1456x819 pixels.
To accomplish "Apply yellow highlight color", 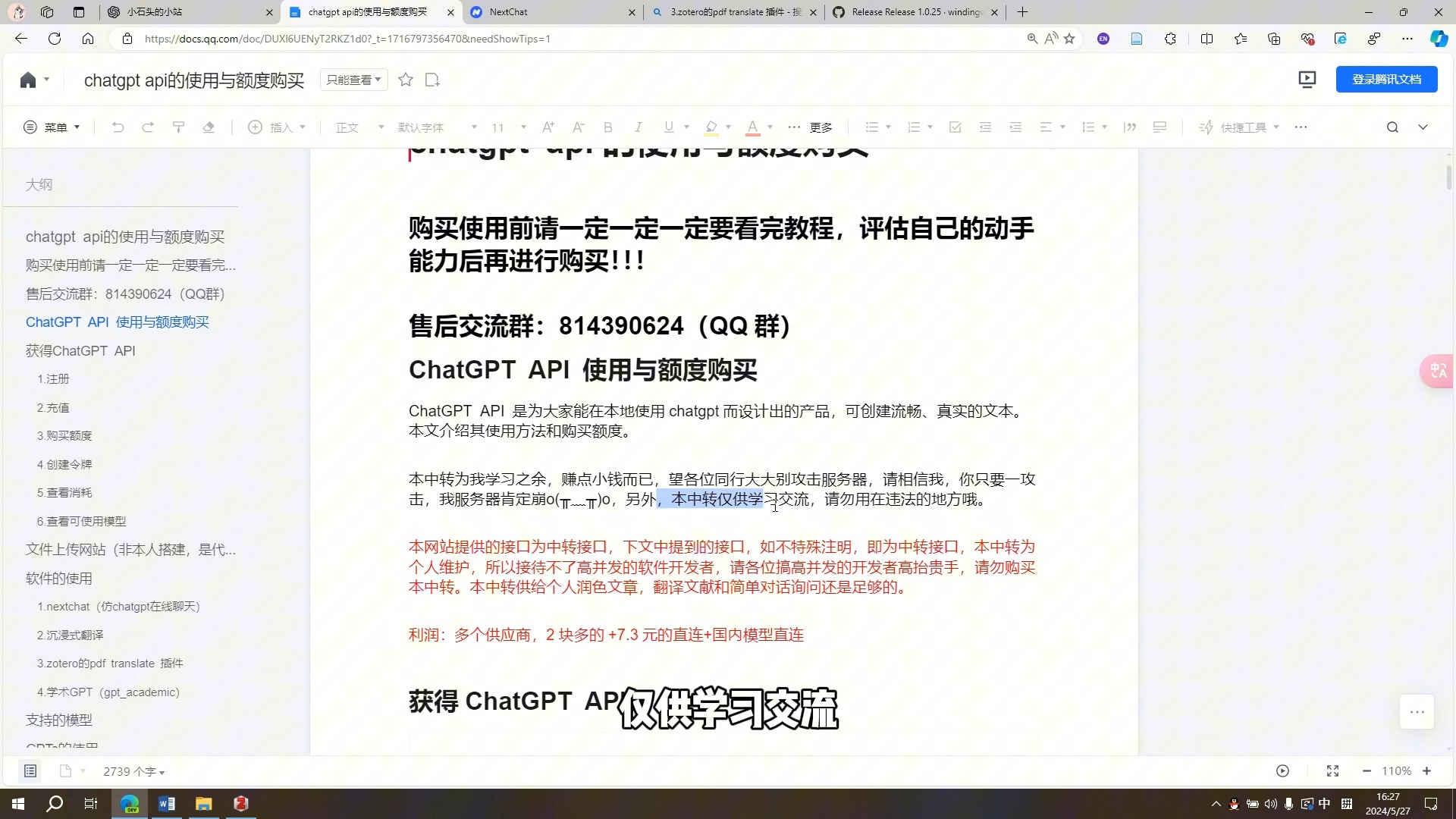I will coord(711,127).
